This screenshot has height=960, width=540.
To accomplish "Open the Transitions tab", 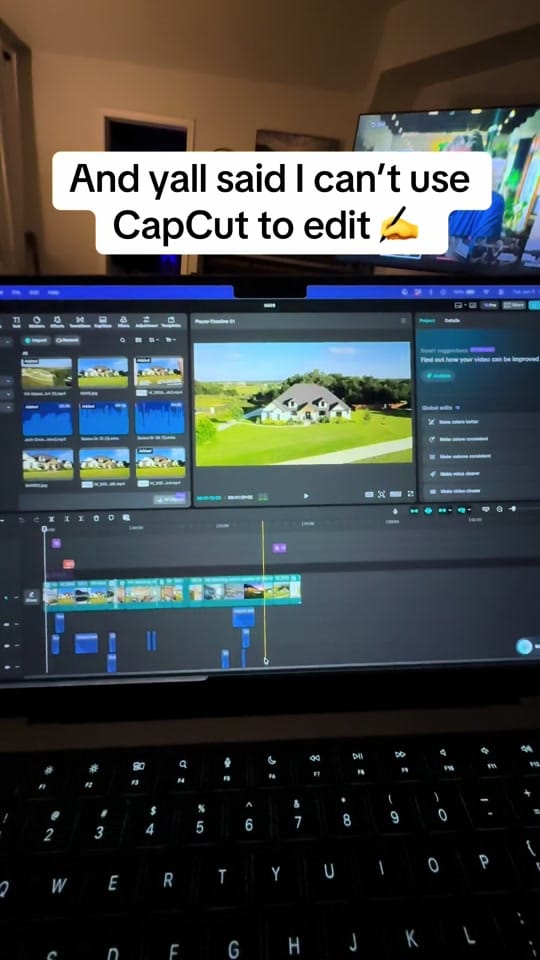I will 80,321.
